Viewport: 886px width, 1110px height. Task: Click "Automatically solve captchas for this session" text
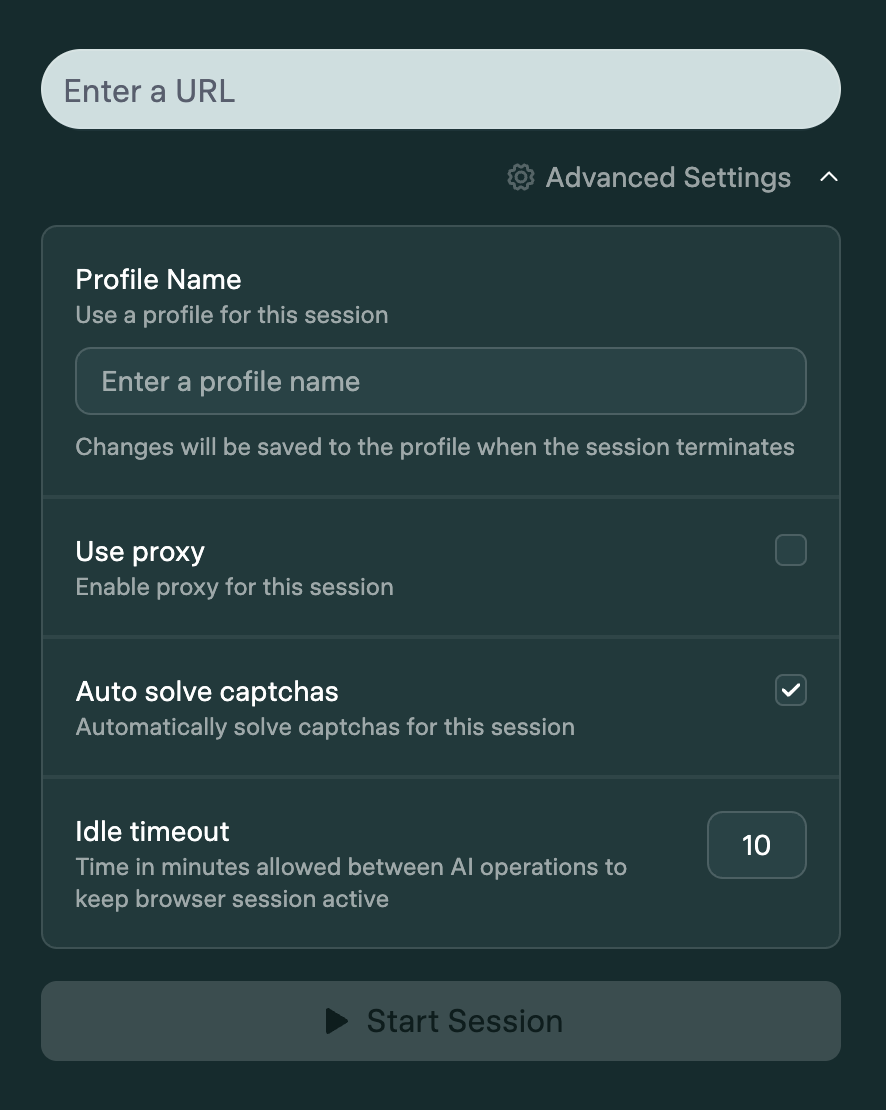(x=325, y=727)
